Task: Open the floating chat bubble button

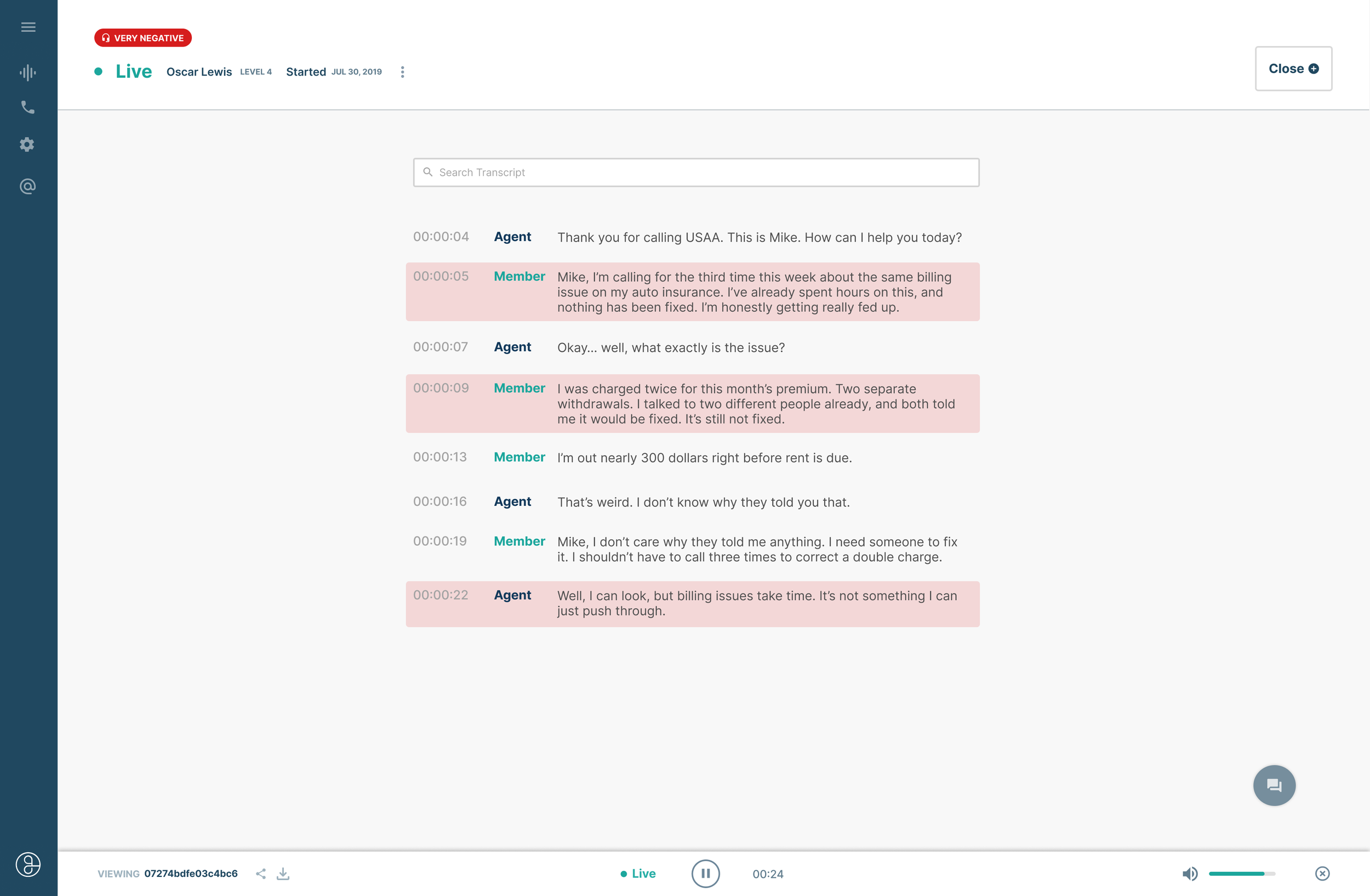Action: click(1274, 785)
